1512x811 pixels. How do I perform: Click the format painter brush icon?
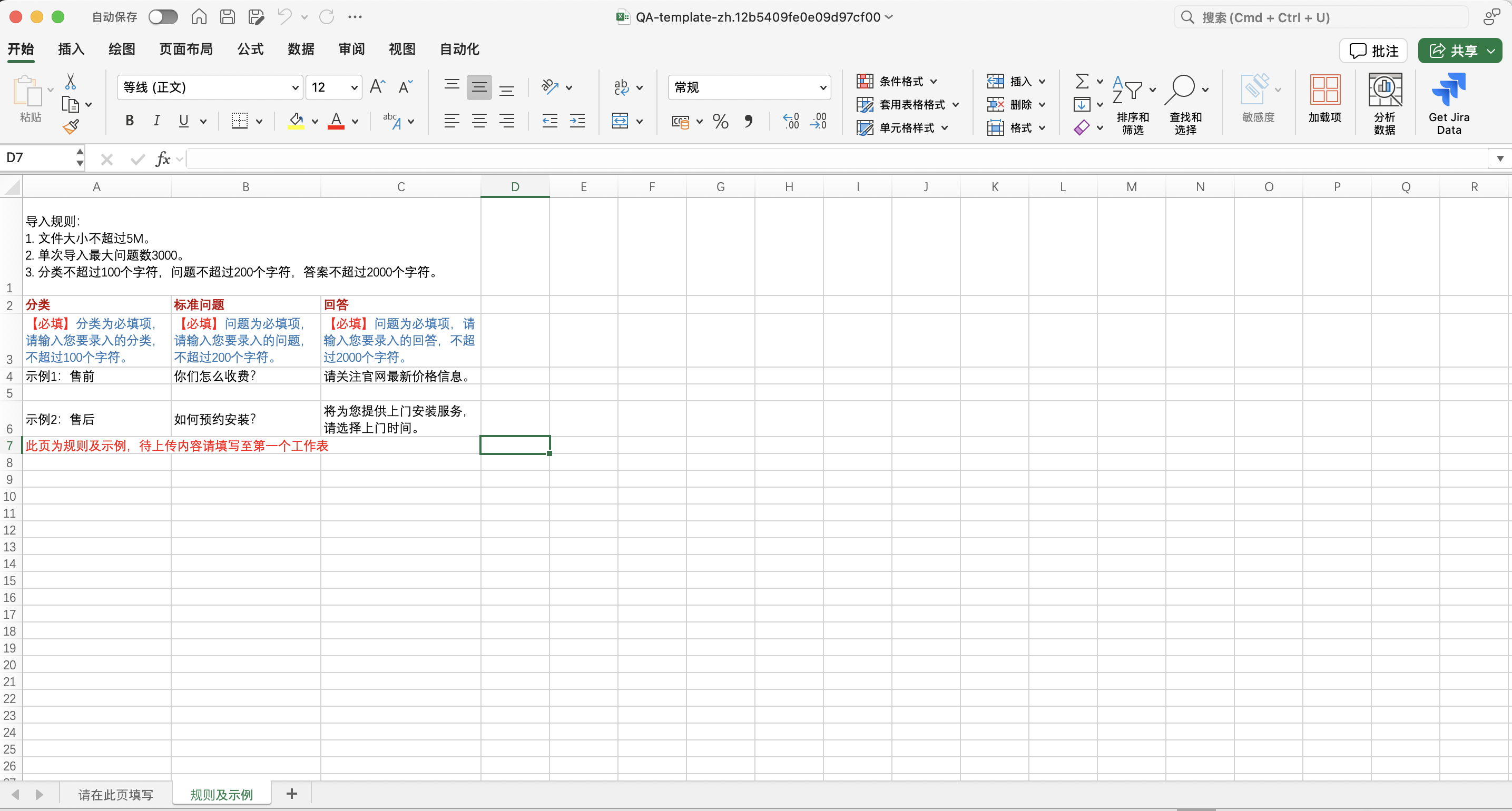point(71,126)
